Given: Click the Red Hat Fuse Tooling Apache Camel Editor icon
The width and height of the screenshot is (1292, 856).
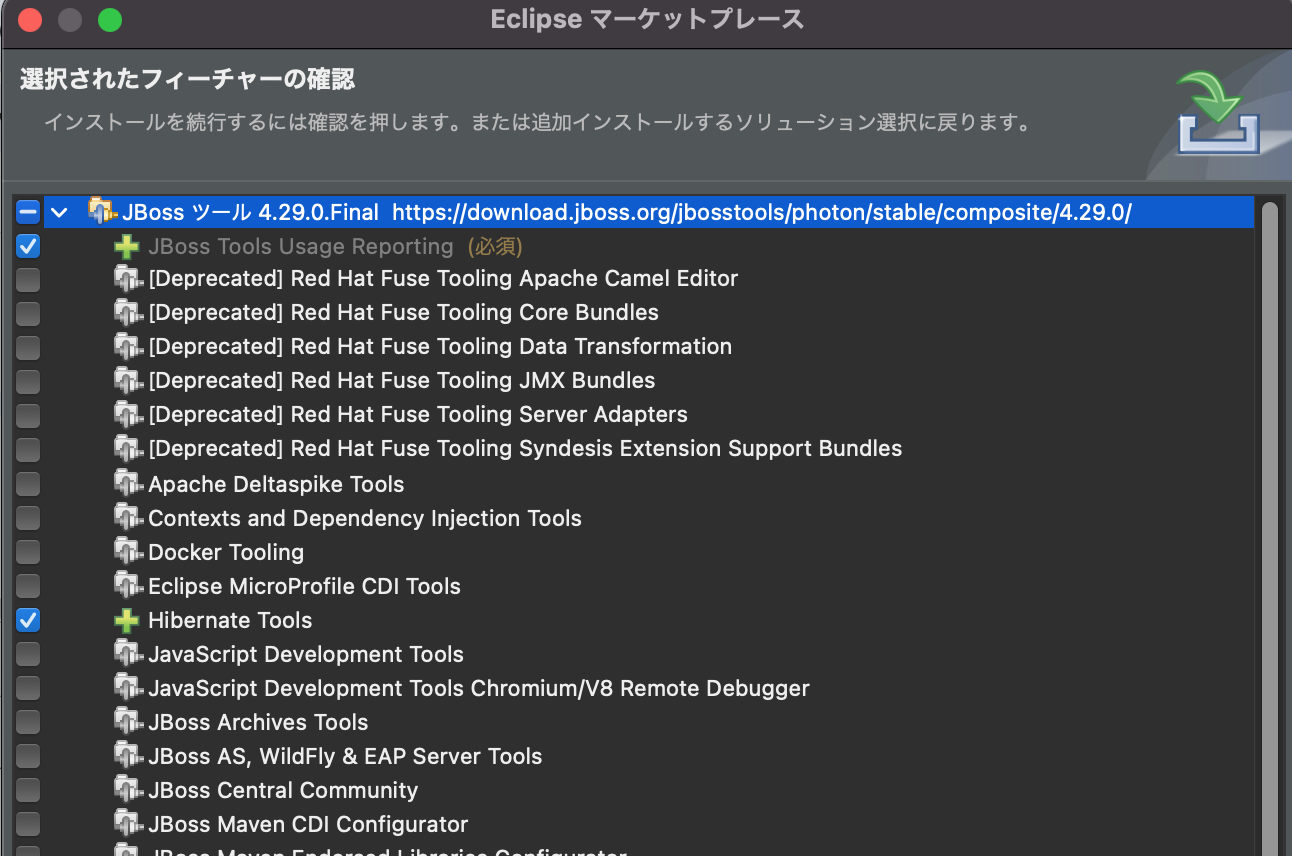Looking at the screenshot, I should point(127,278).
